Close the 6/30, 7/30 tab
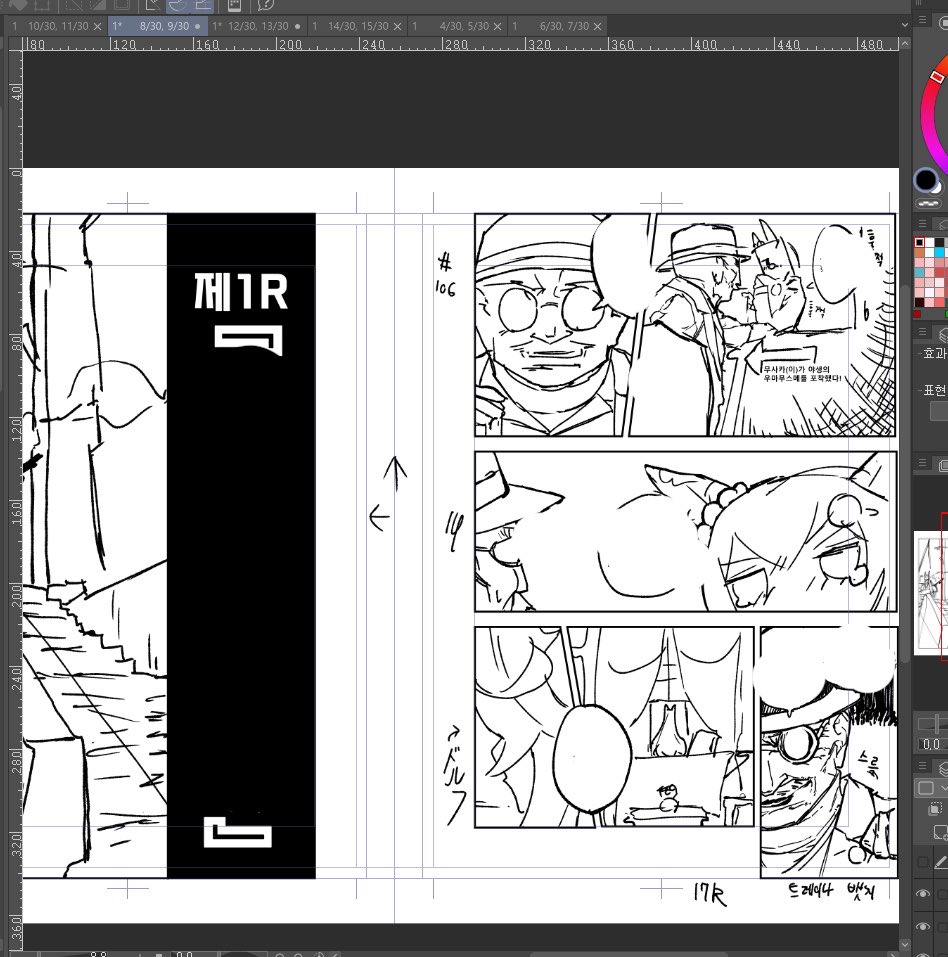948x957 pixels. [598, 26]
